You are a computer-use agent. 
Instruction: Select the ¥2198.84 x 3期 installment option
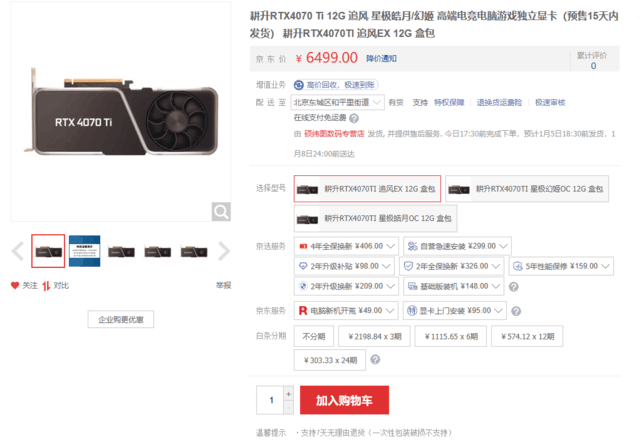[374, 336]
